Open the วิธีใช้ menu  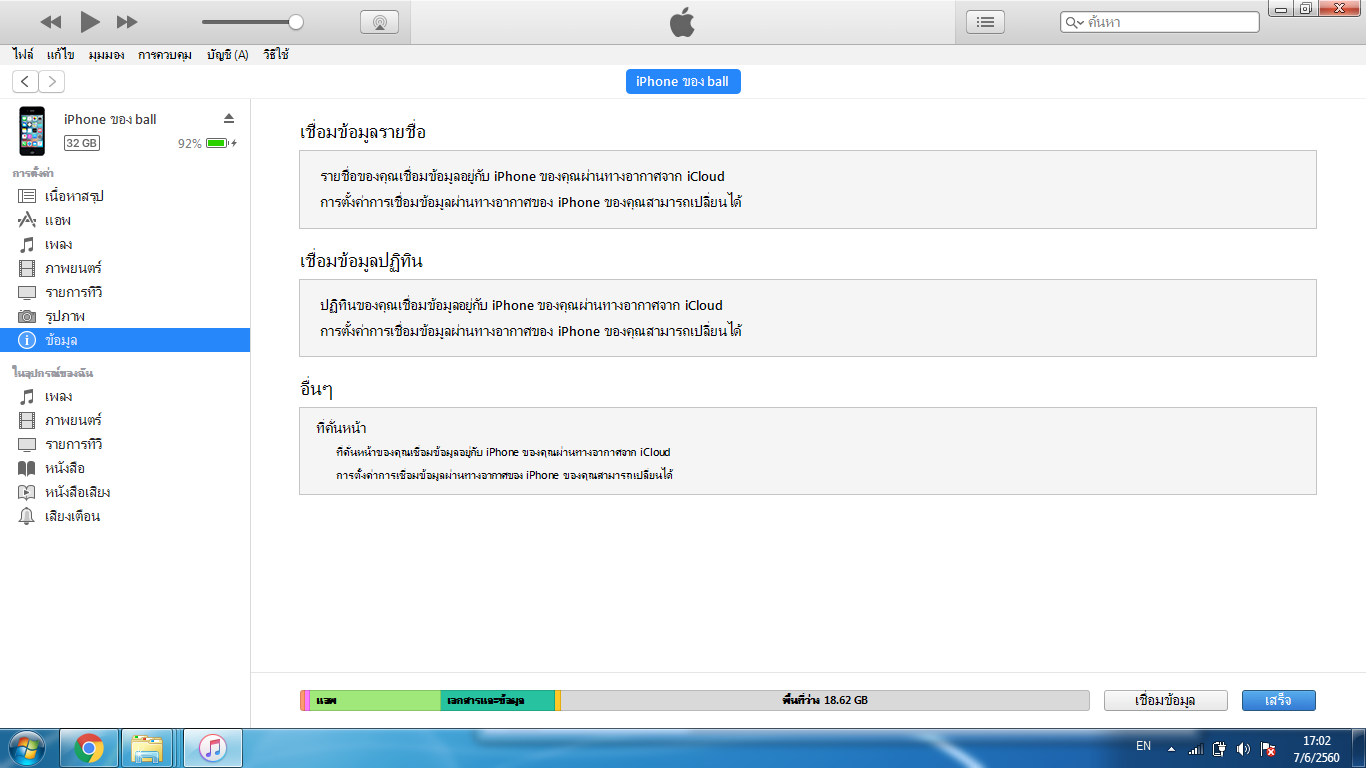pyautogui.click(x=276, y=55)
